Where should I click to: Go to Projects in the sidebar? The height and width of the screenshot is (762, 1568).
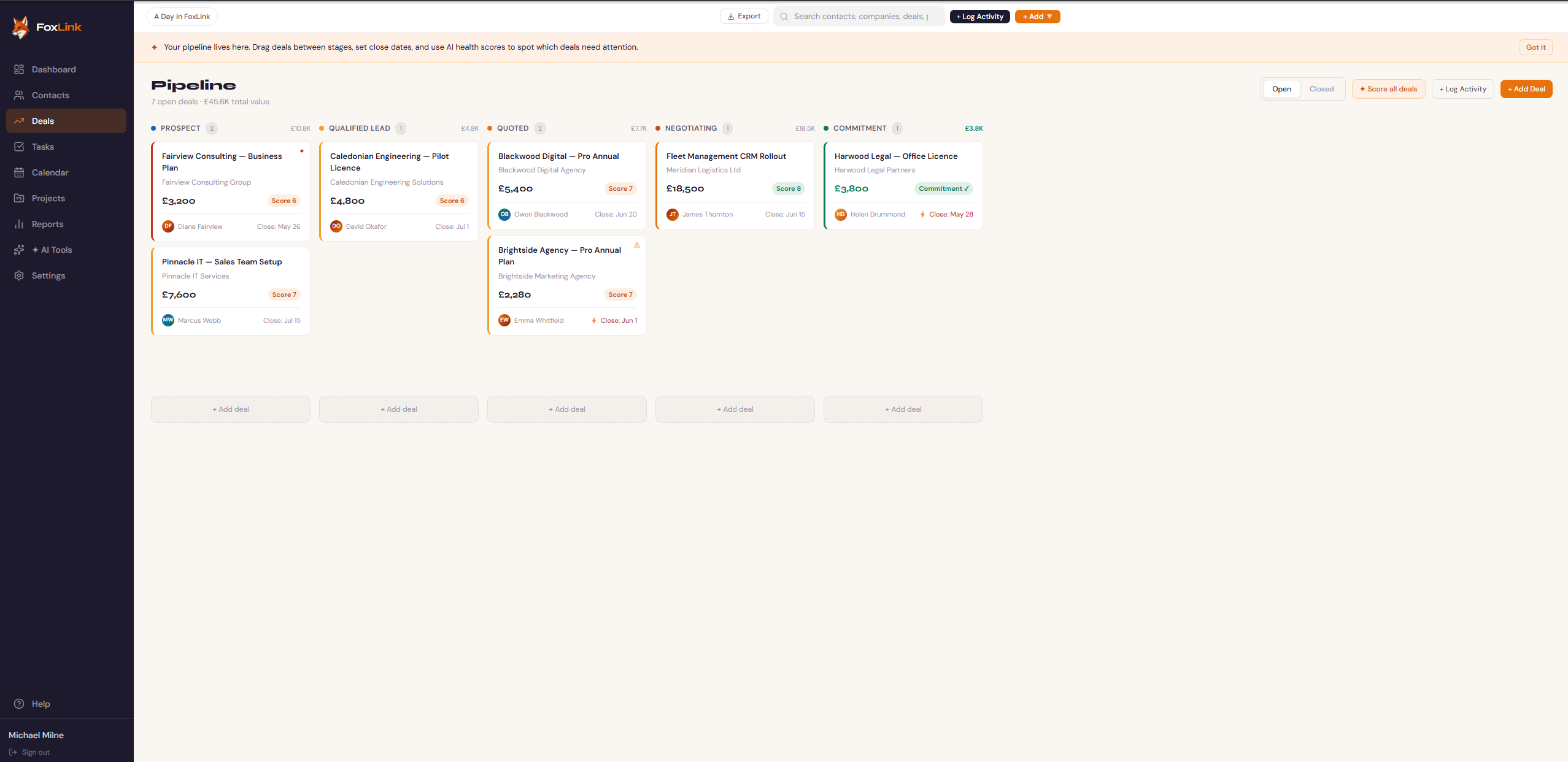(66, 198)
